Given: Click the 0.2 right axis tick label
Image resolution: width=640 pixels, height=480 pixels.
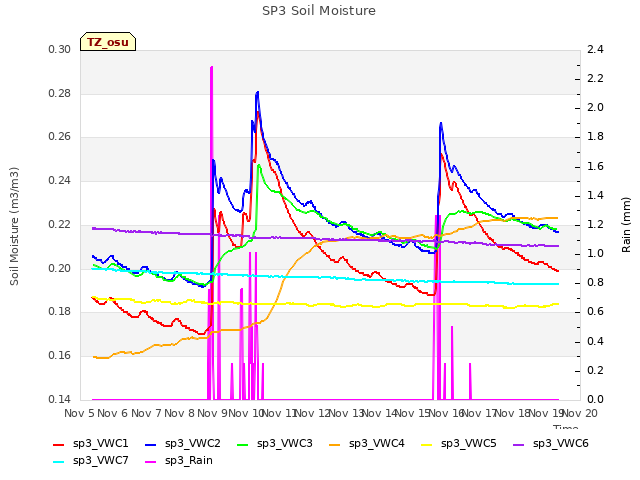Looking at the screenshot, I should [595, 371].
